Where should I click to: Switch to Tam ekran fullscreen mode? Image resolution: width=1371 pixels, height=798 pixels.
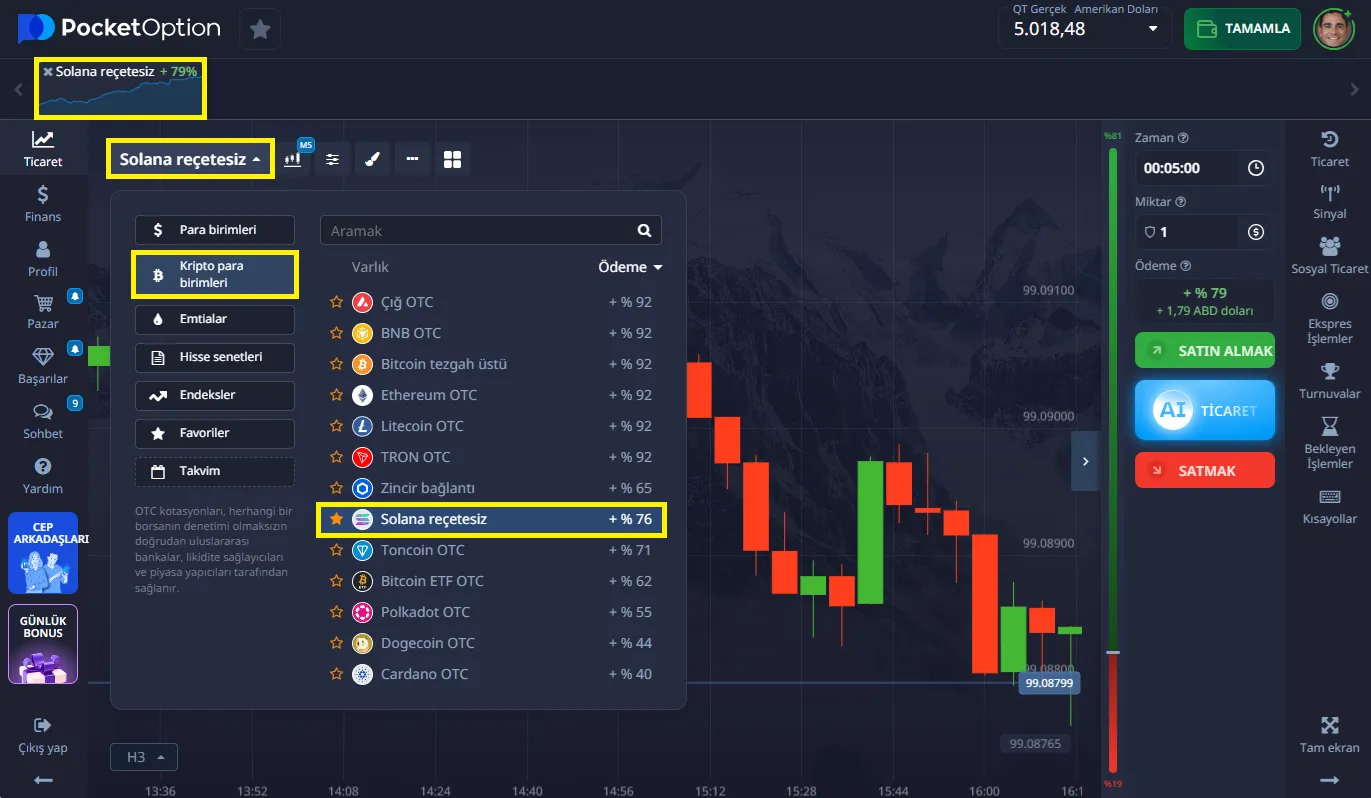(1329, 734)
